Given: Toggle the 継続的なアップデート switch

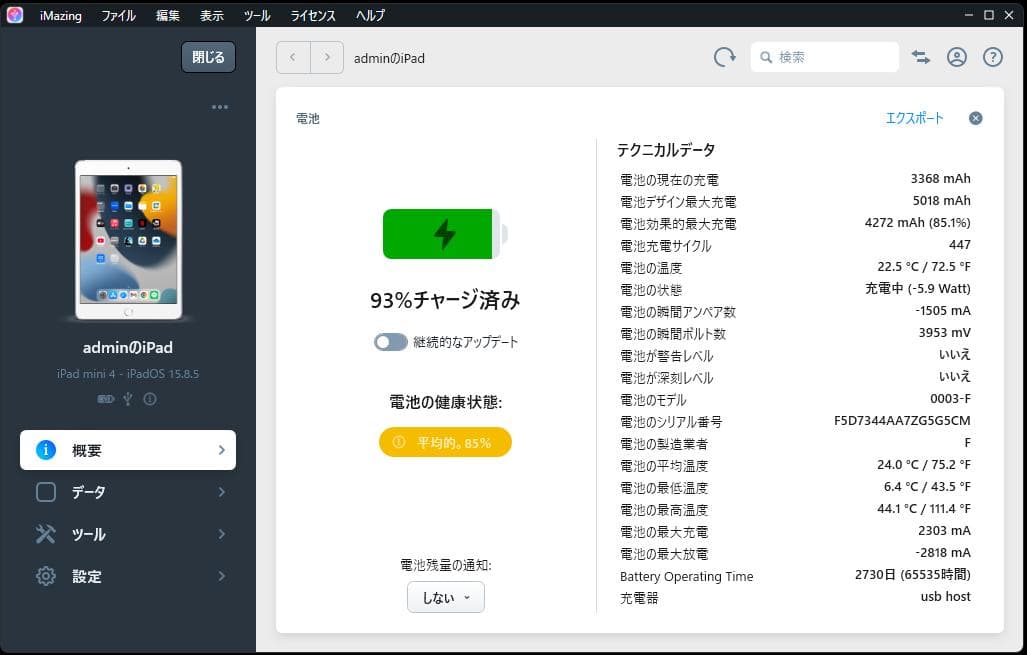Looking at the screenshot, I should coord(391,342).
